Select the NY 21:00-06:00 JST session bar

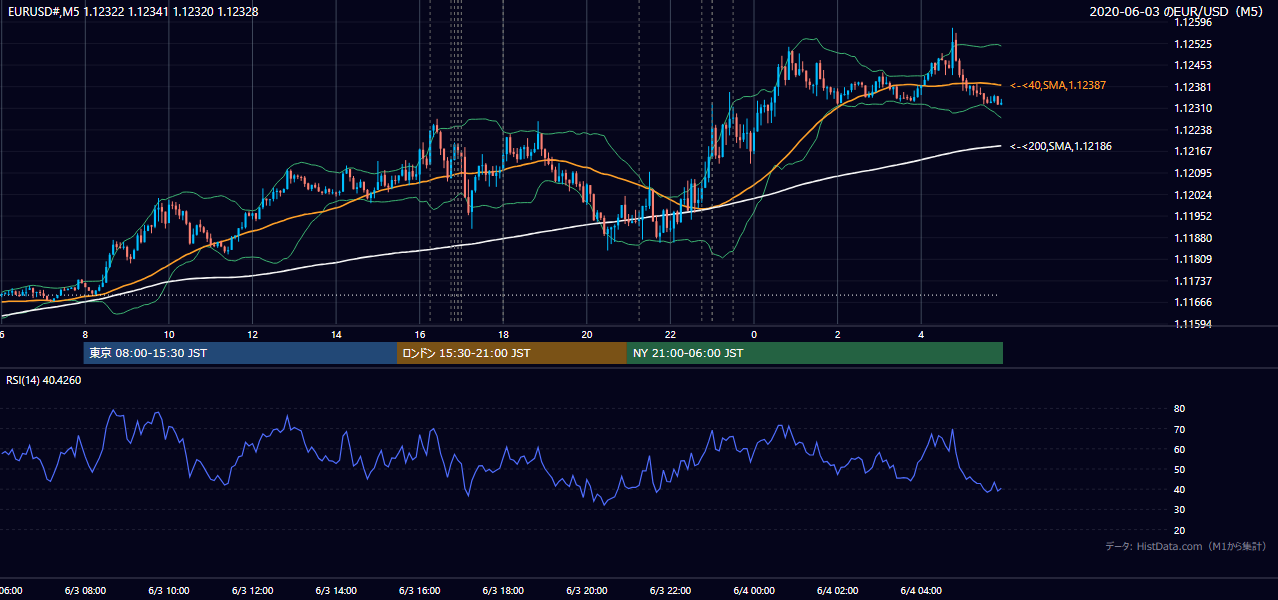tap(815, 353)
